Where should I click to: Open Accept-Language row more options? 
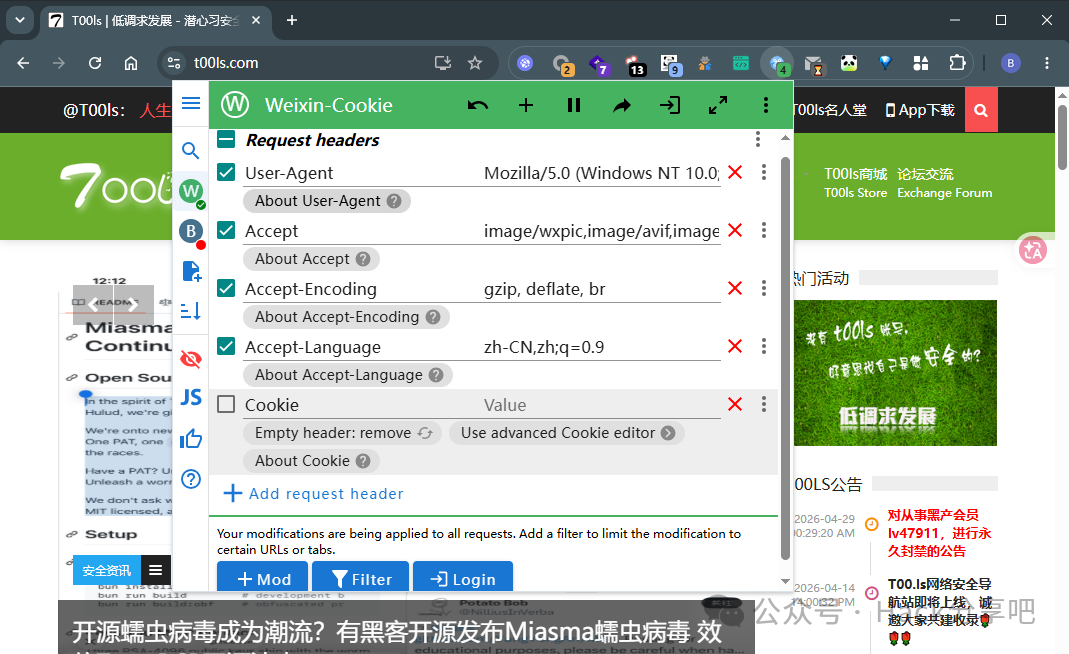(x=764, y=346)
